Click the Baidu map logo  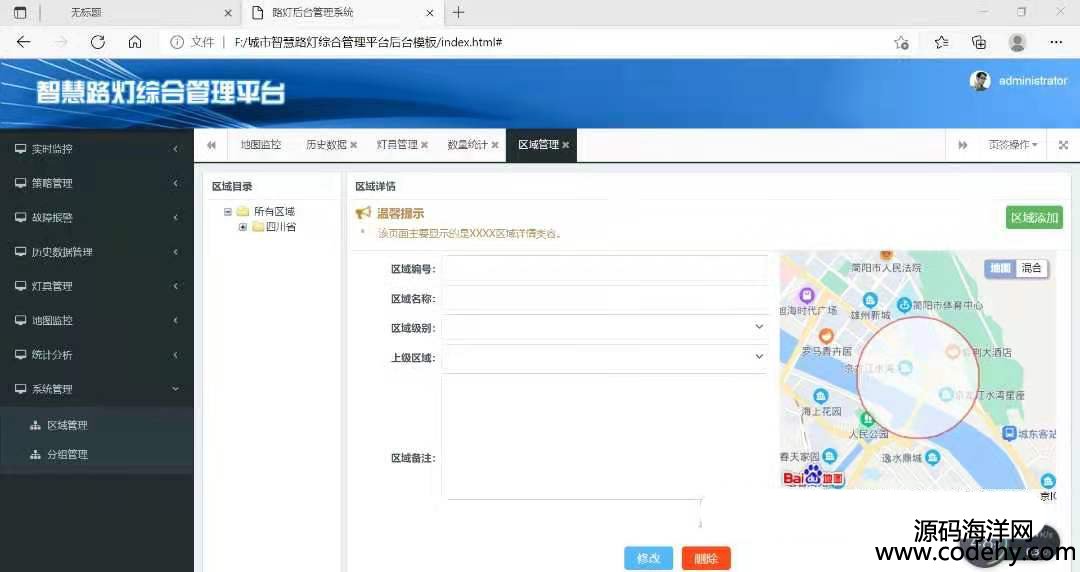click(813, 477)
